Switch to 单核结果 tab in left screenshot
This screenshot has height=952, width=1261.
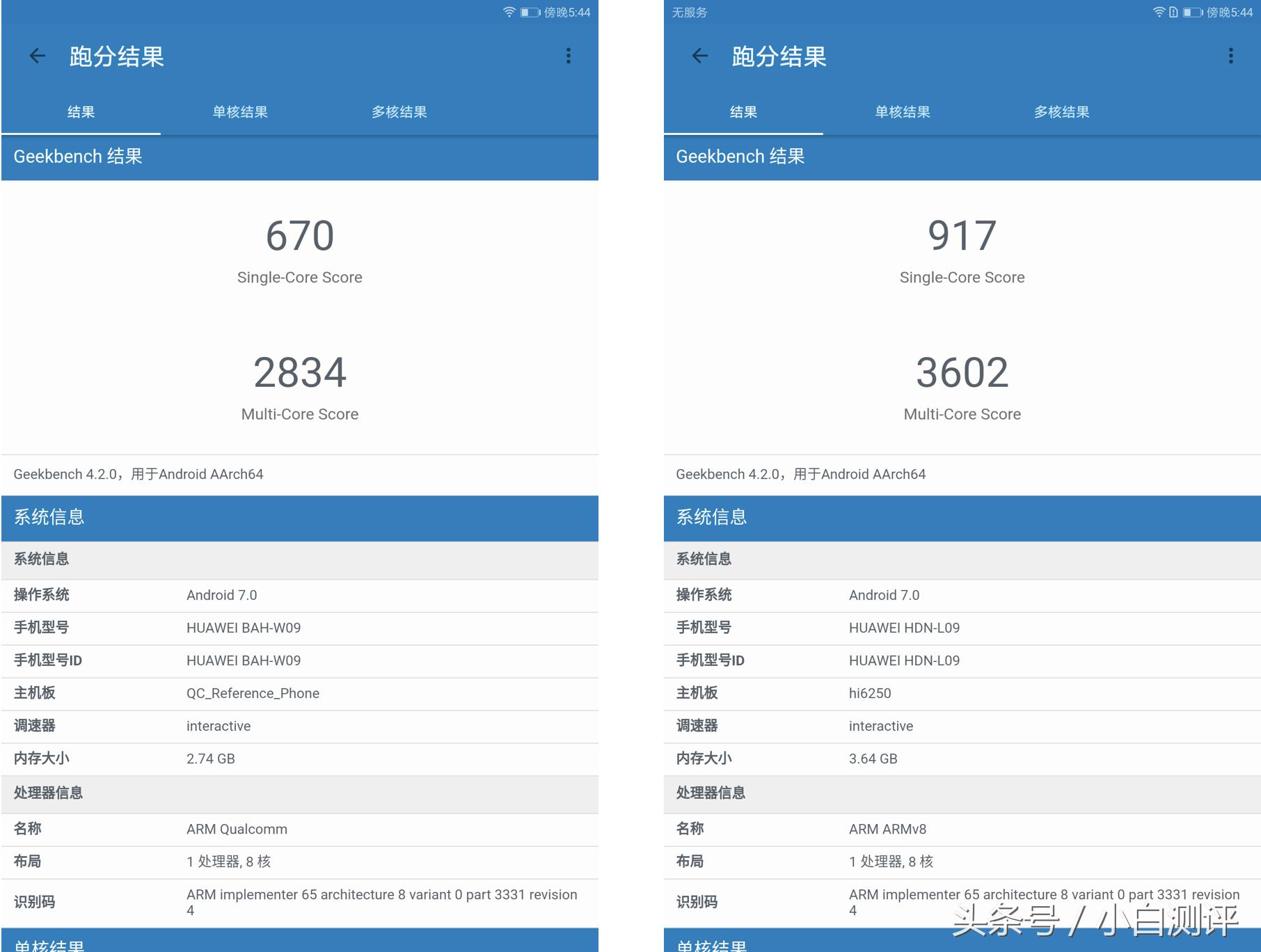tap(240, 112)
